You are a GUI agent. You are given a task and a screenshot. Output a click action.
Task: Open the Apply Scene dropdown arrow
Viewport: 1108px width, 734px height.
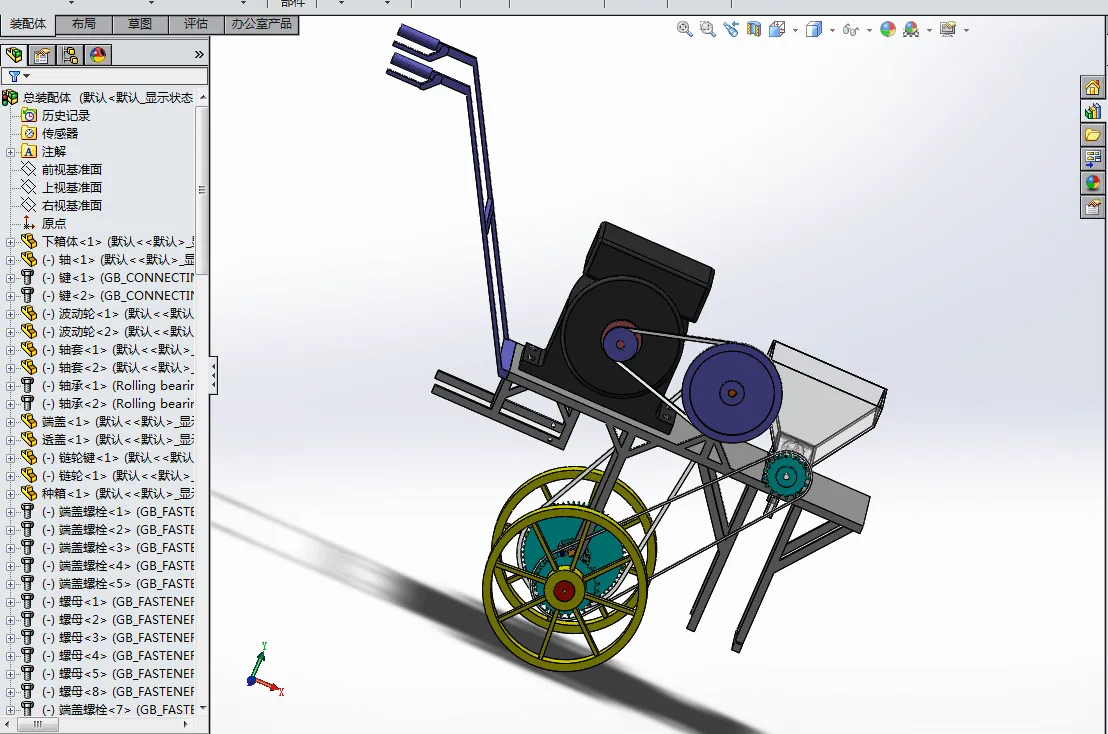(x=929, y=30)
